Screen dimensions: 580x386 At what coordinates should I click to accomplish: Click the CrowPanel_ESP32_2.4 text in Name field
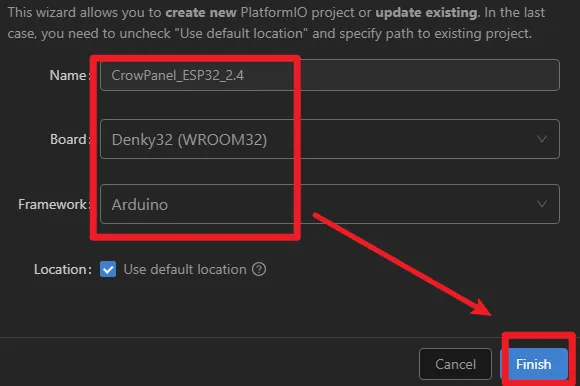point(178,75)
